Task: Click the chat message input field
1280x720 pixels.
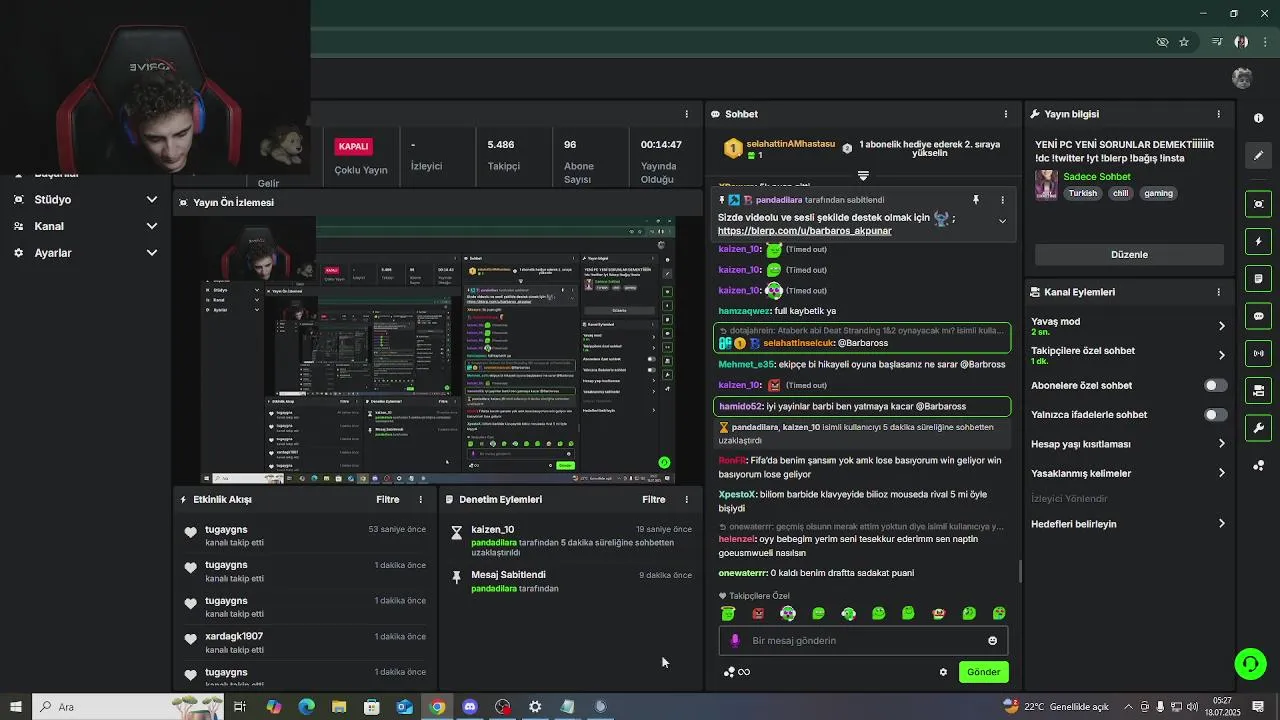Action: click(x=863, y=641)
